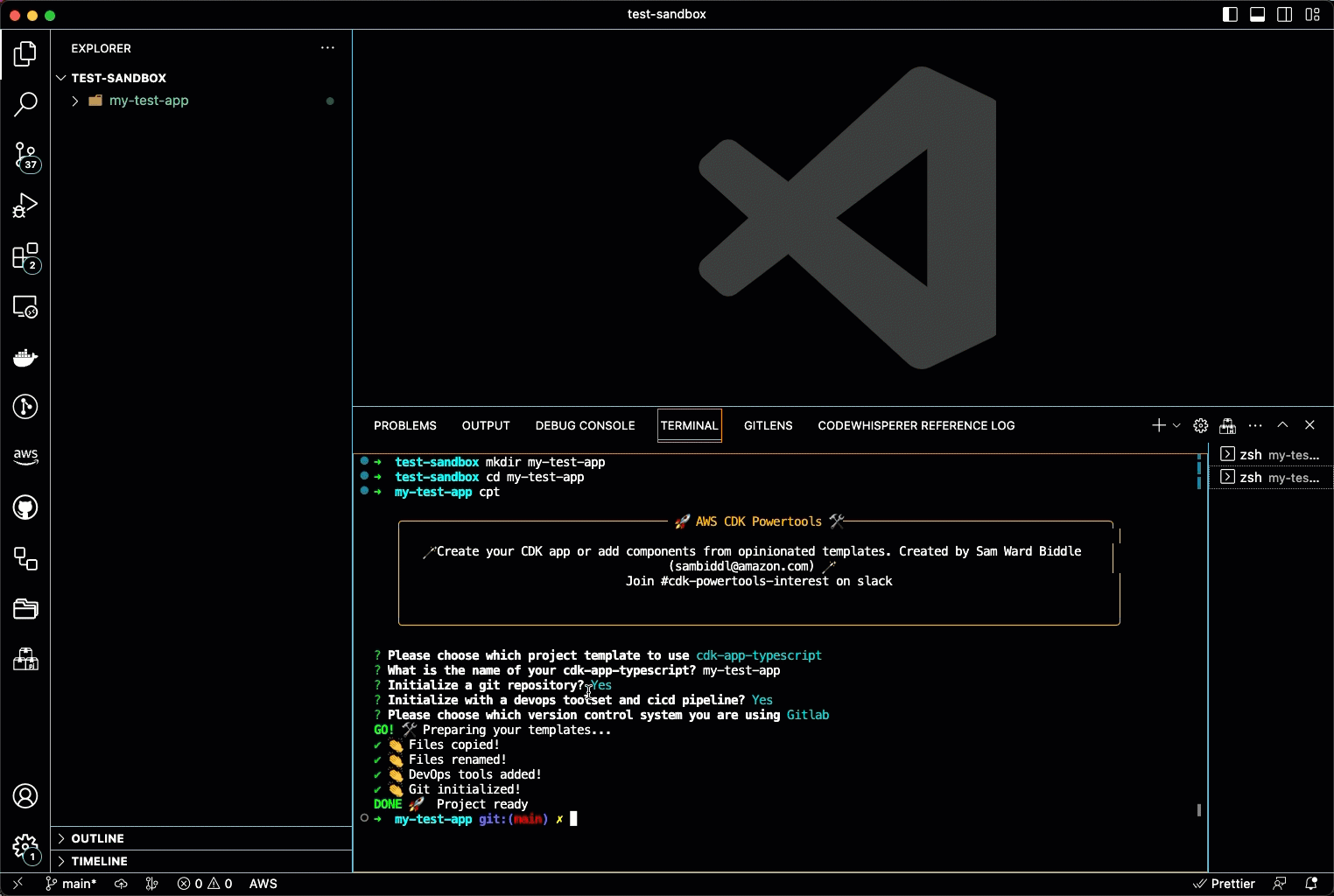Image resolution: width=1334 pixels, height=896 pixels.
Task: Click the feedback icon in status bar
Action: click(1280, 884)
